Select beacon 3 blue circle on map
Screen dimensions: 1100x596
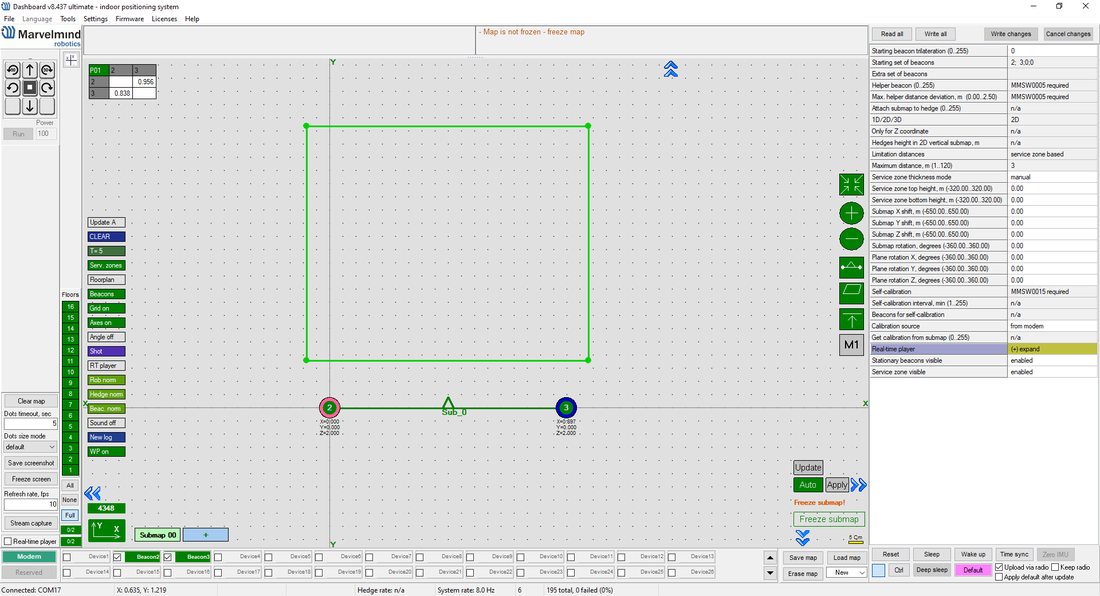[566, 407]
